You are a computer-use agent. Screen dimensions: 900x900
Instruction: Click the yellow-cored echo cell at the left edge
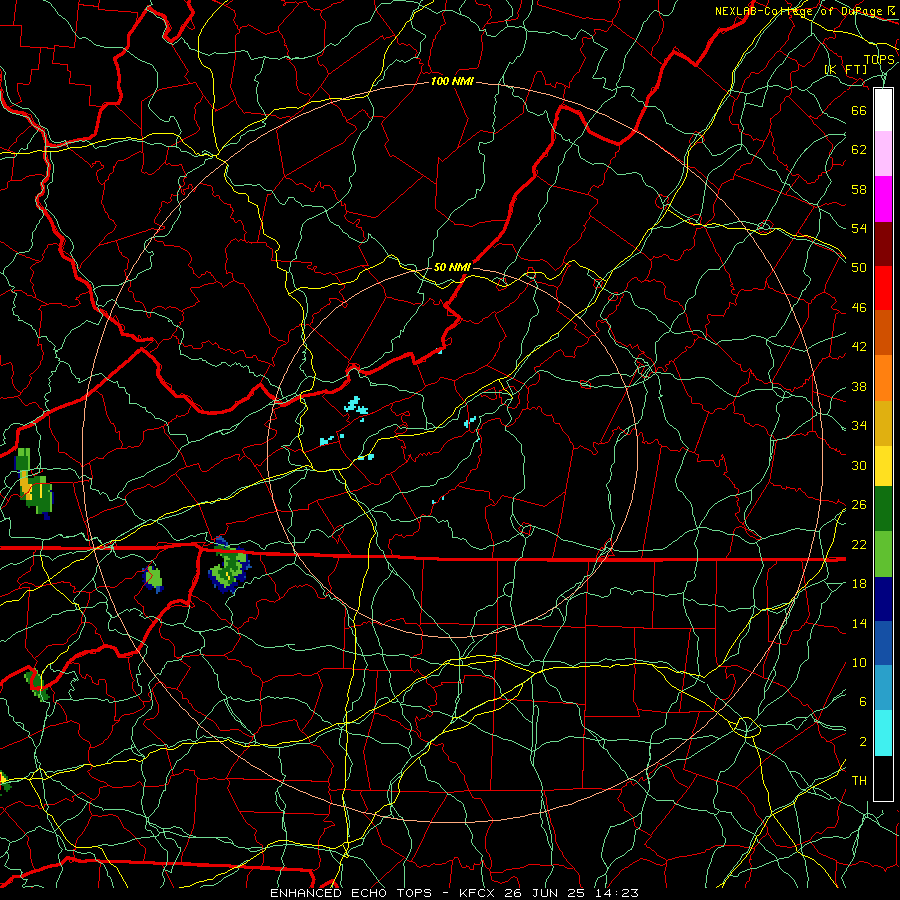coord(33,484)
